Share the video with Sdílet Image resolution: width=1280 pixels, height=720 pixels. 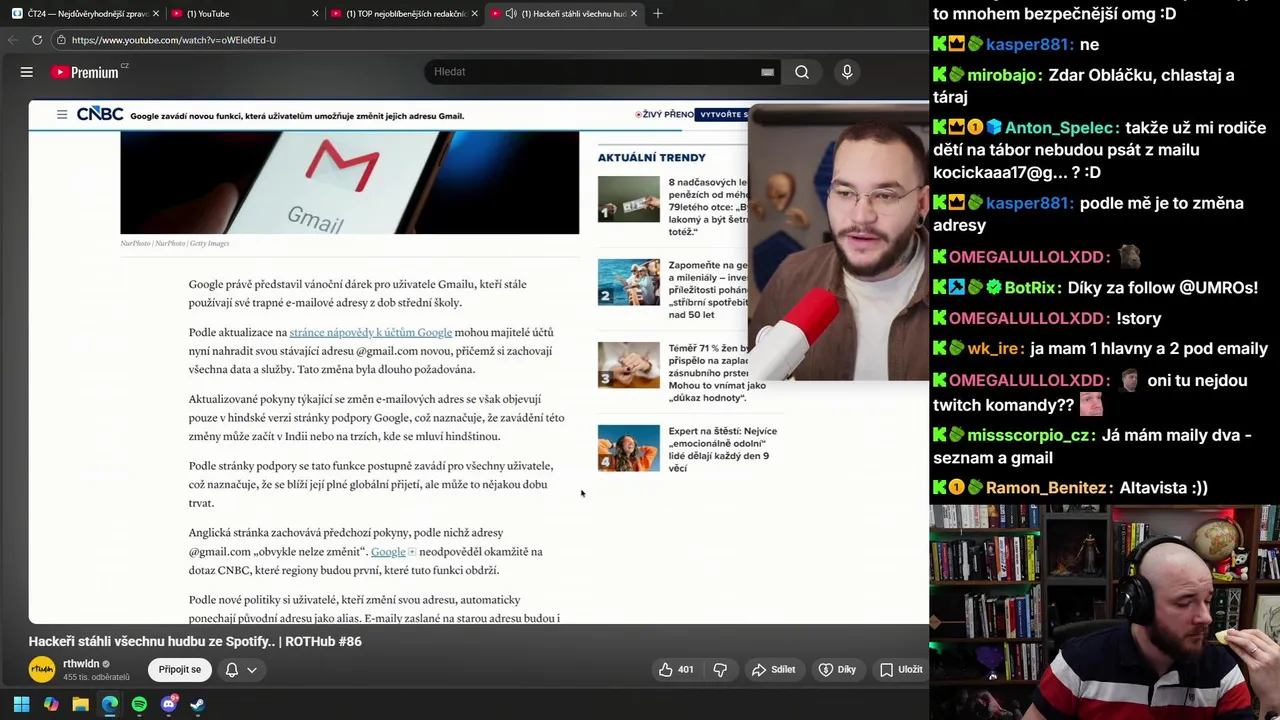pyautogui.click(x=773, y=670)
